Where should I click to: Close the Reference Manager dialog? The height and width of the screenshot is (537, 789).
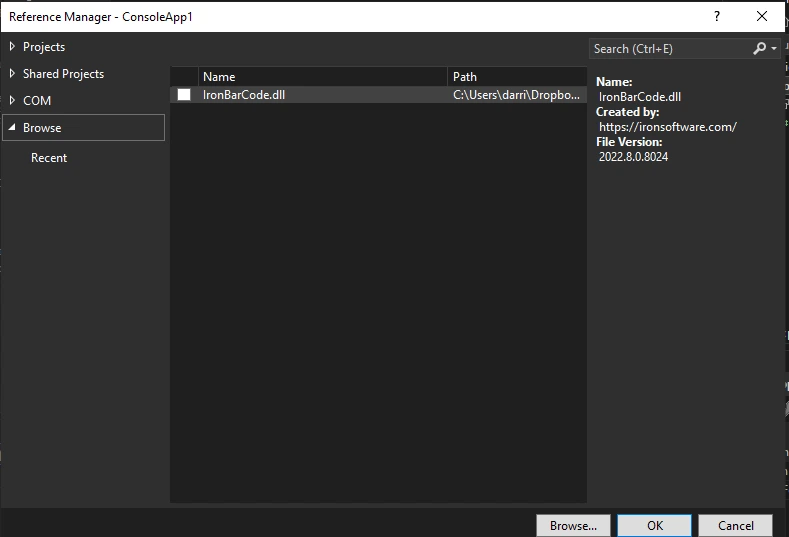[x=763, y=17]
